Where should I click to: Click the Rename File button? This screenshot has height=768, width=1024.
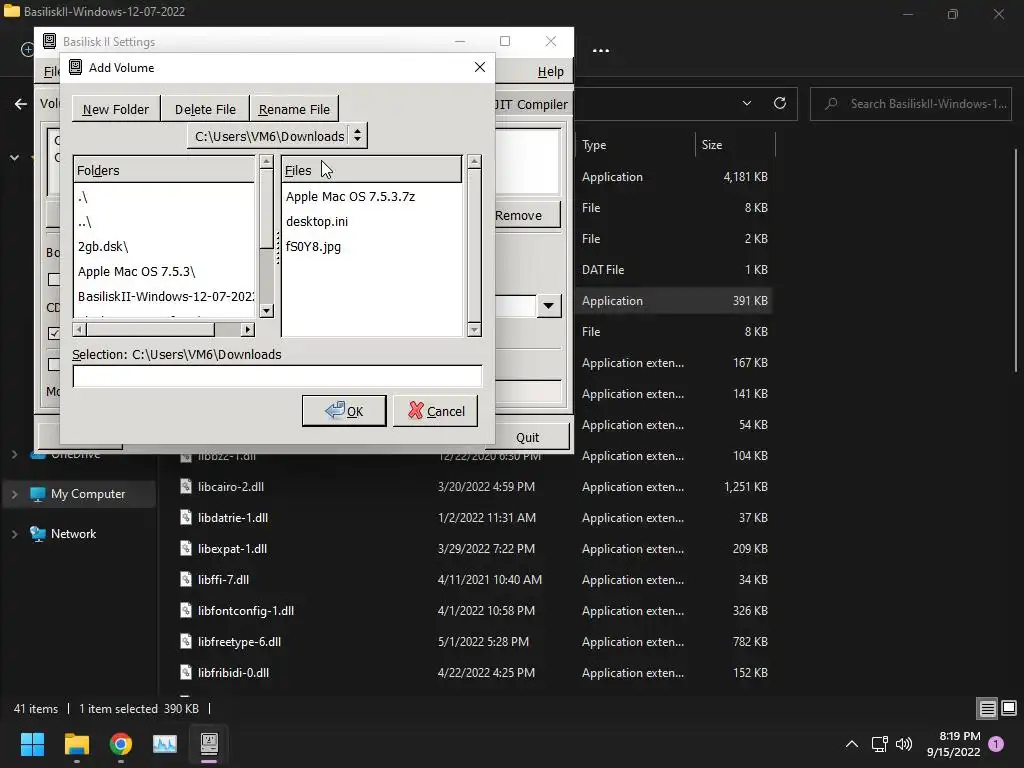click(x=294, y=109)
